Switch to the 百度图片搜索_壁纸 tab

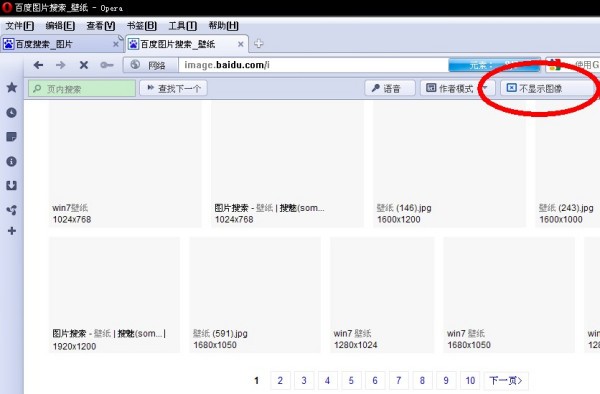187,44
